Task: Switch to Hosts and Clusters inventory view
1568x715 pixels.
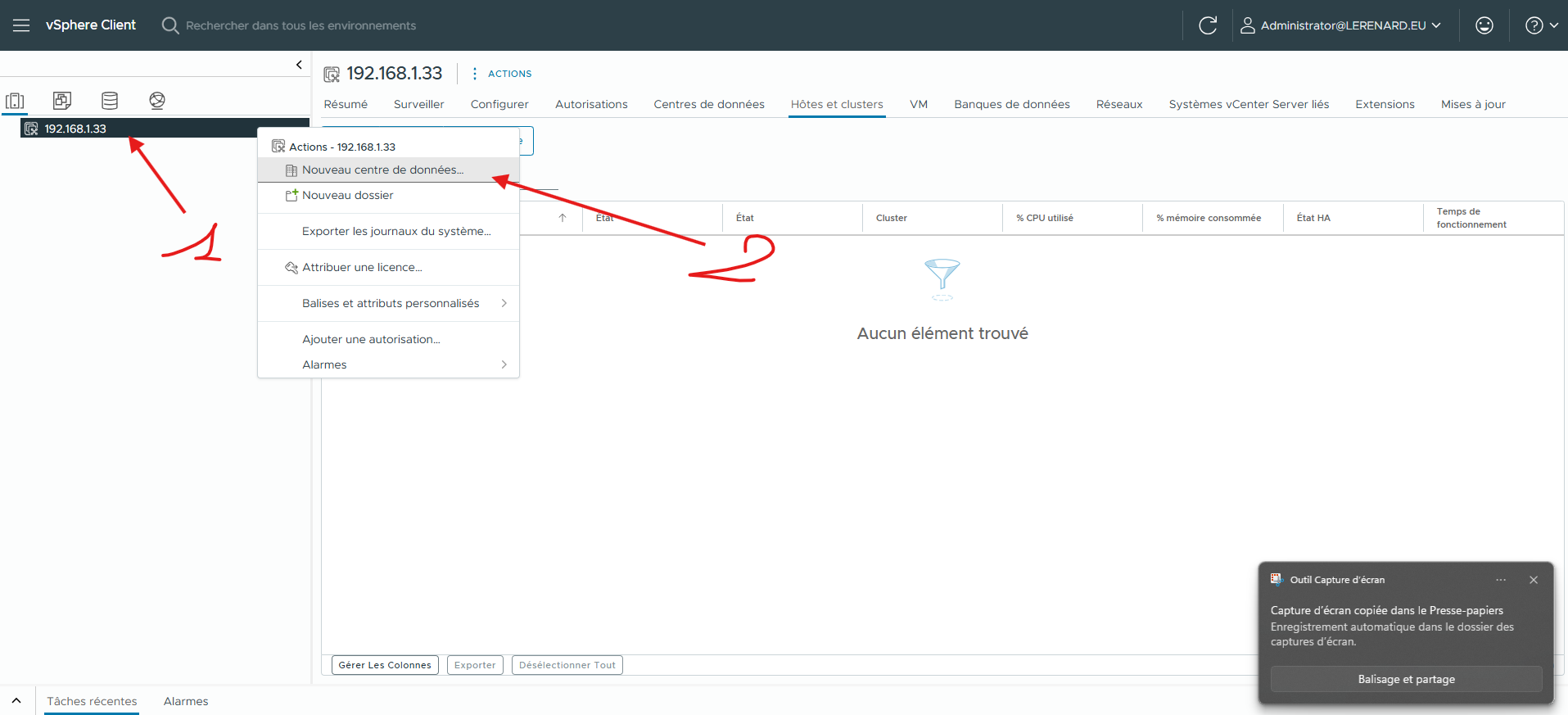Action: click(x=15, y=101)
